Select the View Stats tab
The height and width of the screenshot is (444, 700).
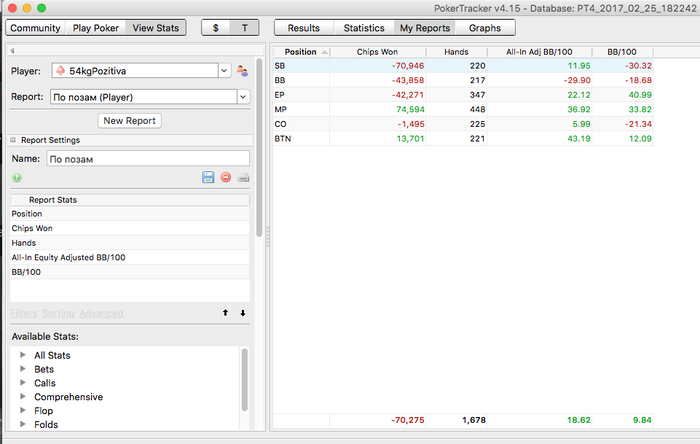point(156,28)
